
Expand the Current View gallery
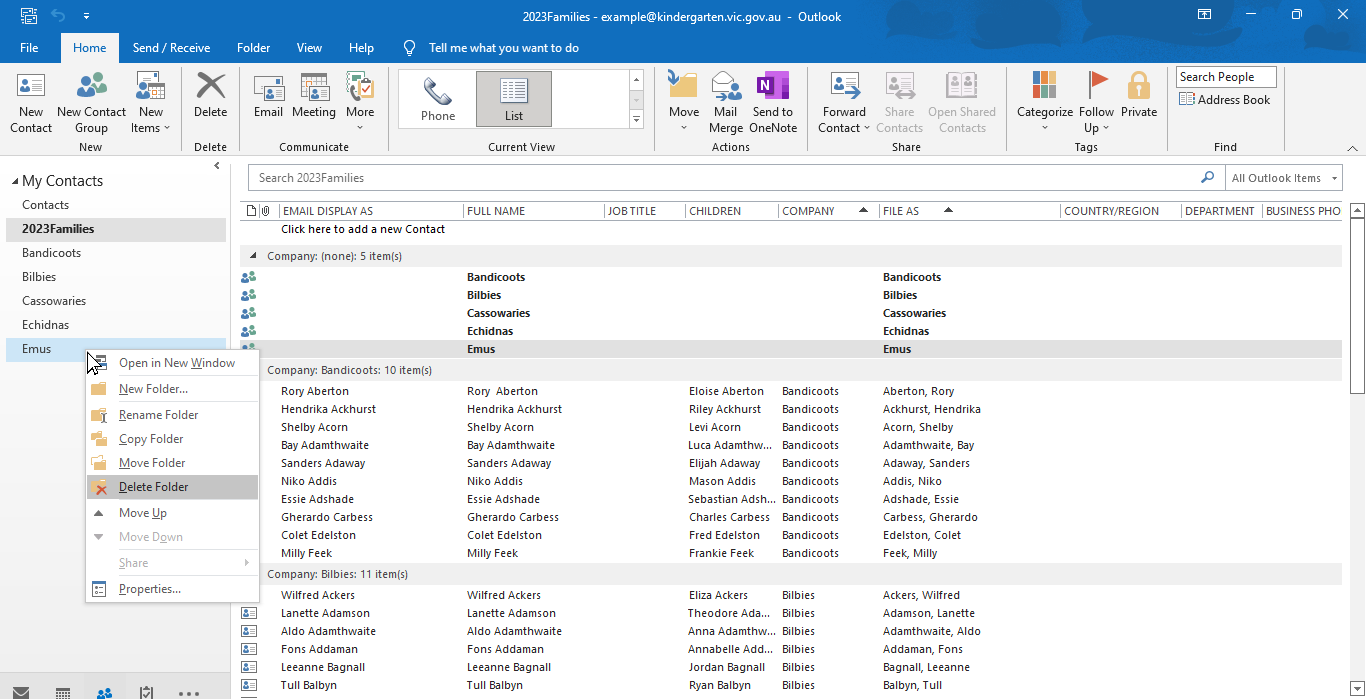(636, 119)
